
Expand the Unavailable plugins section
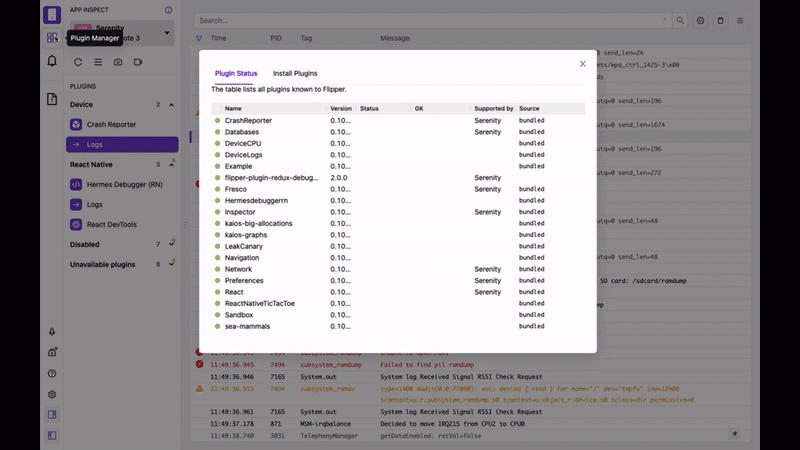[x=171, y=264]
